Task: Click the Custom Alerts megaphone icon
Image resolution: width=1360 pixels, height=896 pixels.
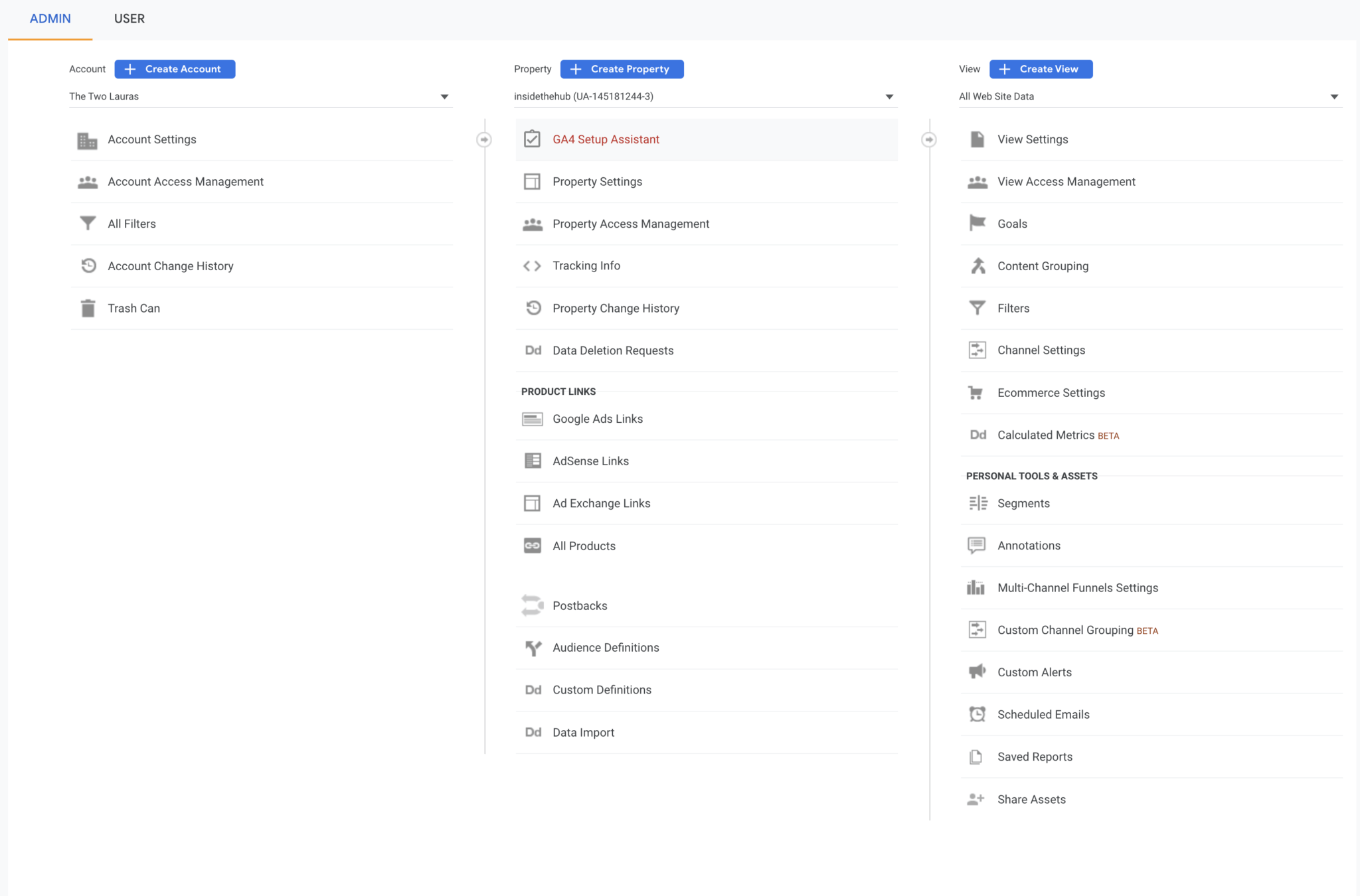Action: (x=977, y=672)
